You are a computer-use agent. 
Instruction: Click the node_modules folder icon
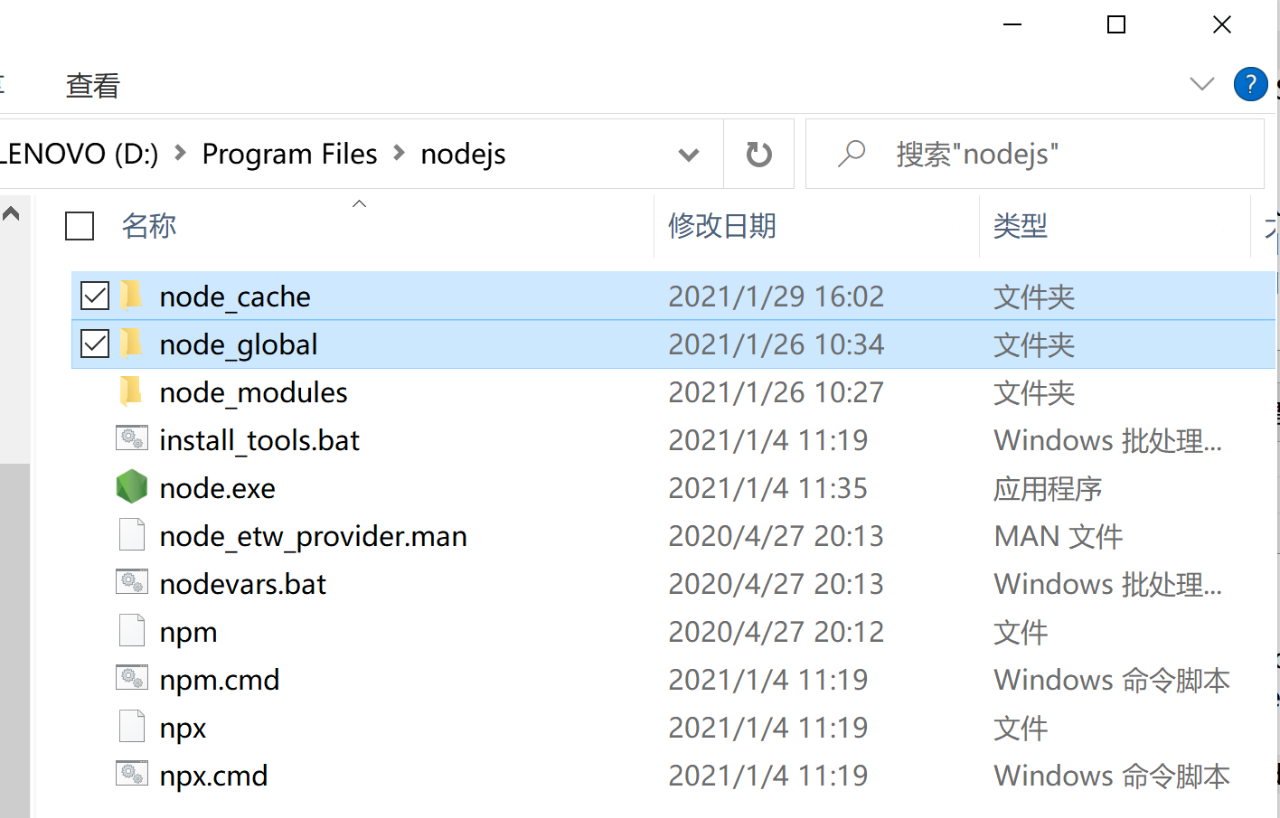point(131,392)
